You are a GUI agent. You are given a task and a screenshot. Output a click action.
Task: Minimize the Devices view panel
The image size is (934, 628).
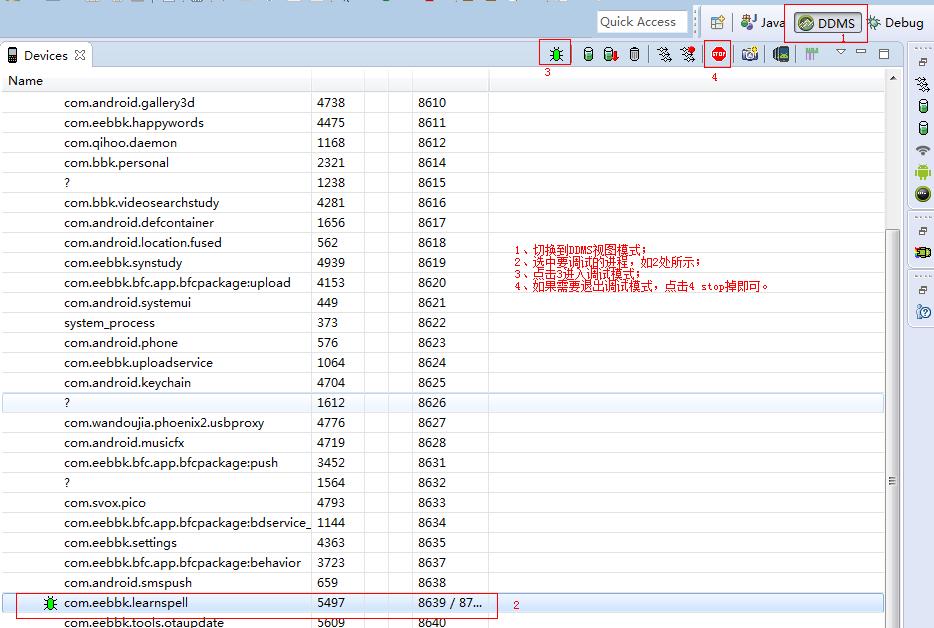click(x=861, y=52)
